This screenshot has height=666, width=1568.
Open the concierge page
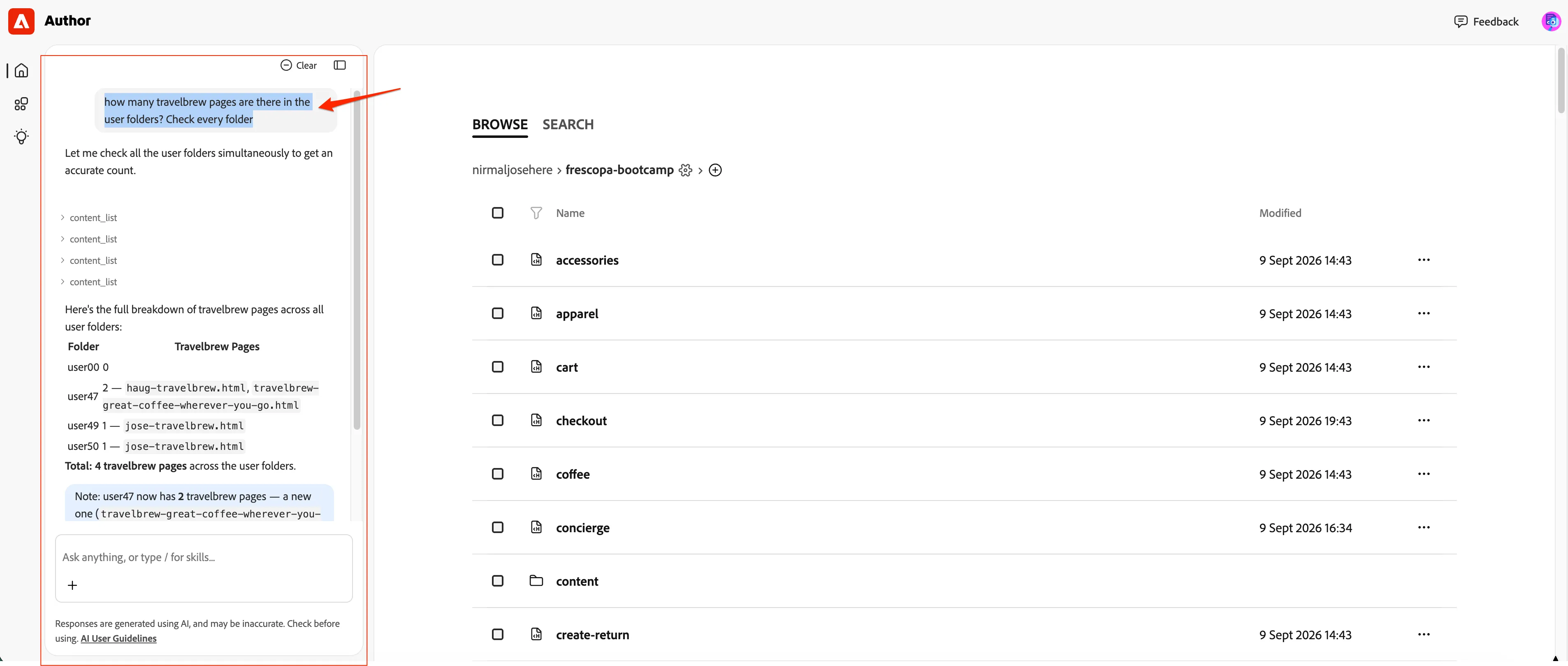[x=582, y=528]
